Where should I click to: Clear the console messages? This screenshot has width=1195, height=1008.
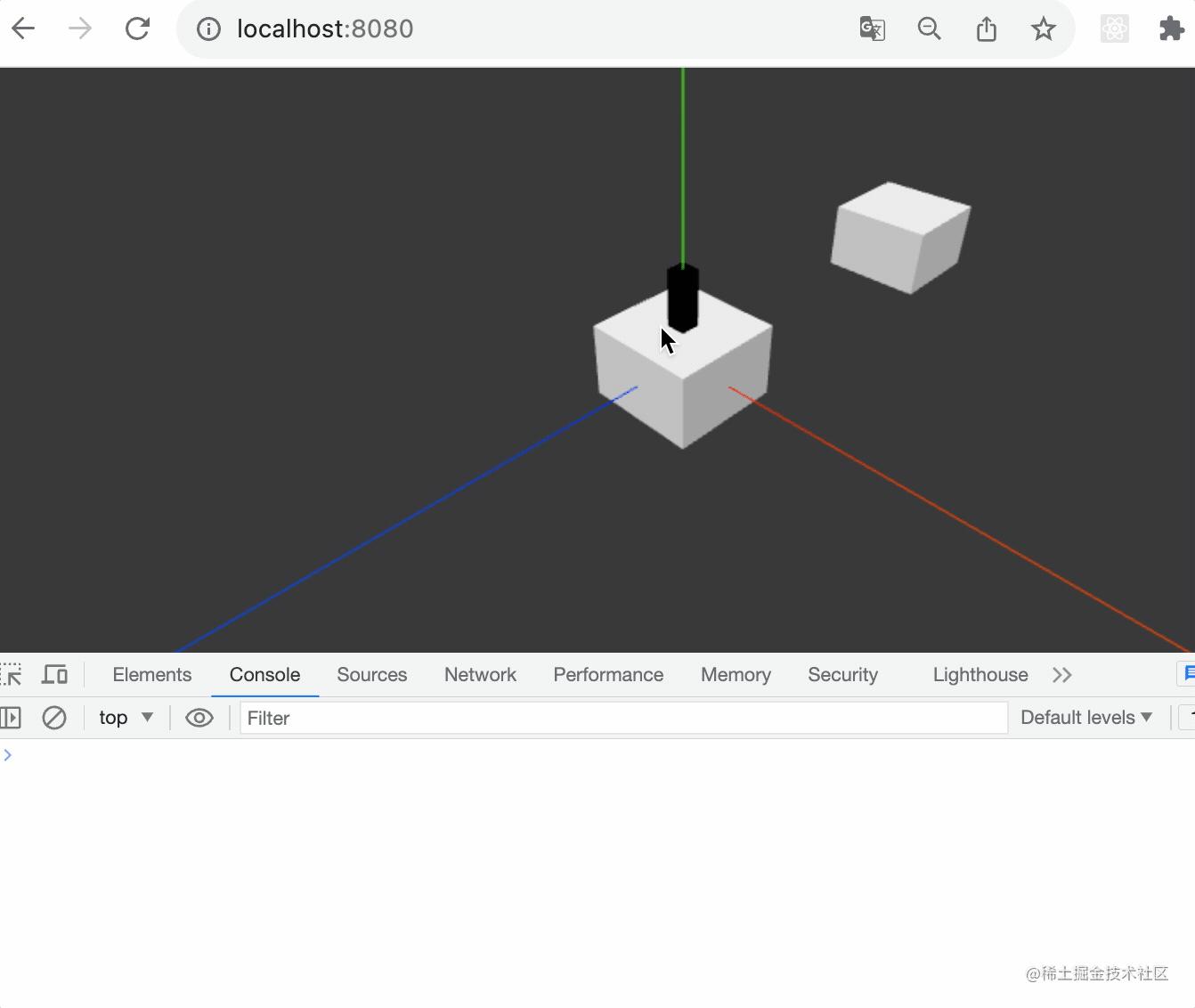click(54, 717)
